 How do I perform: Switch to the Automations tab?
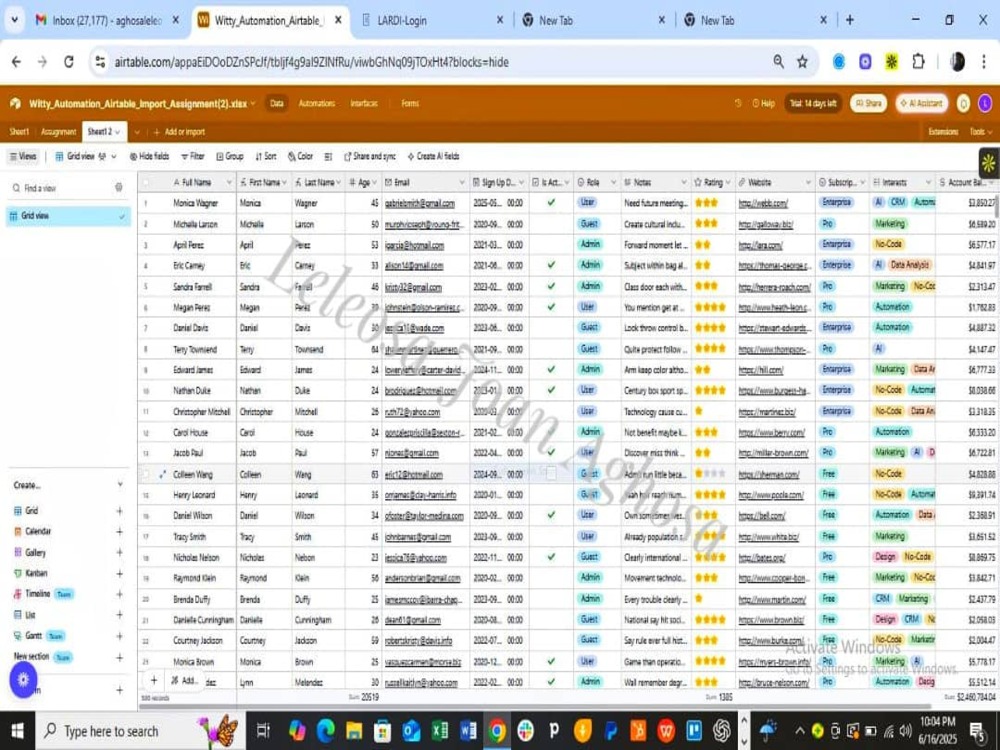point(316,103)
